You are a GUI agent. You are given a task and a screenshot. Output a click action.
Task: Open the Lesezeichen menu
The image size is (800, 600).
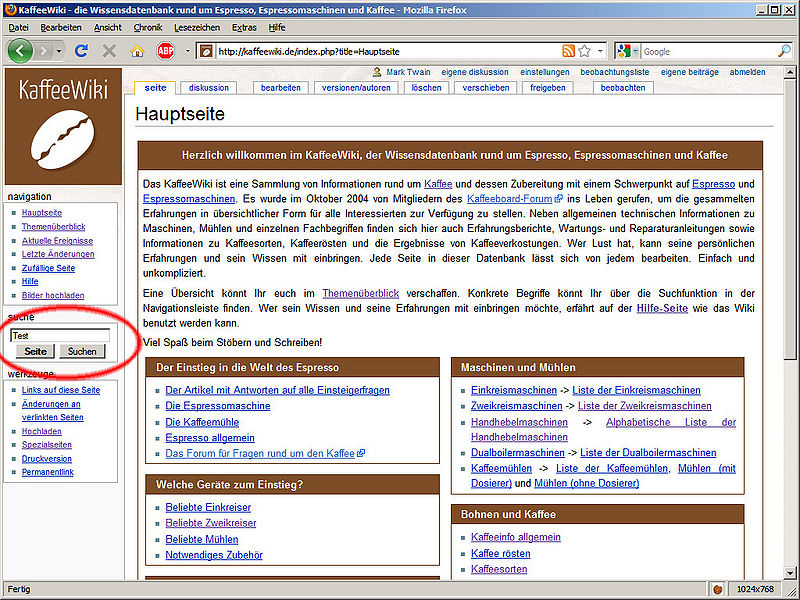tap(196, 27)
